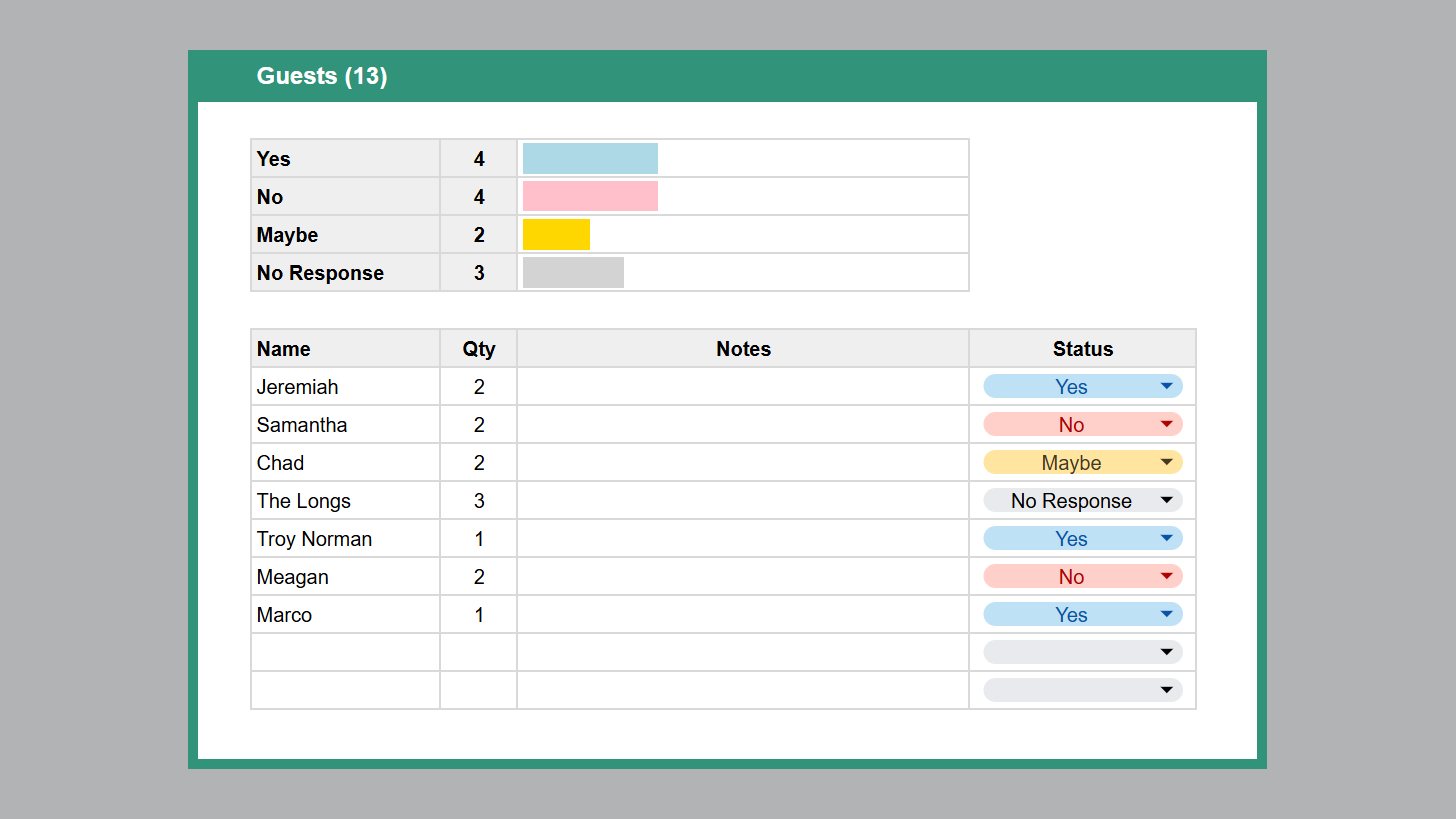Open Marco's Yes status dropdown
The image size is (1456, 819).
pyautogui.click(x=1082, y=615)
